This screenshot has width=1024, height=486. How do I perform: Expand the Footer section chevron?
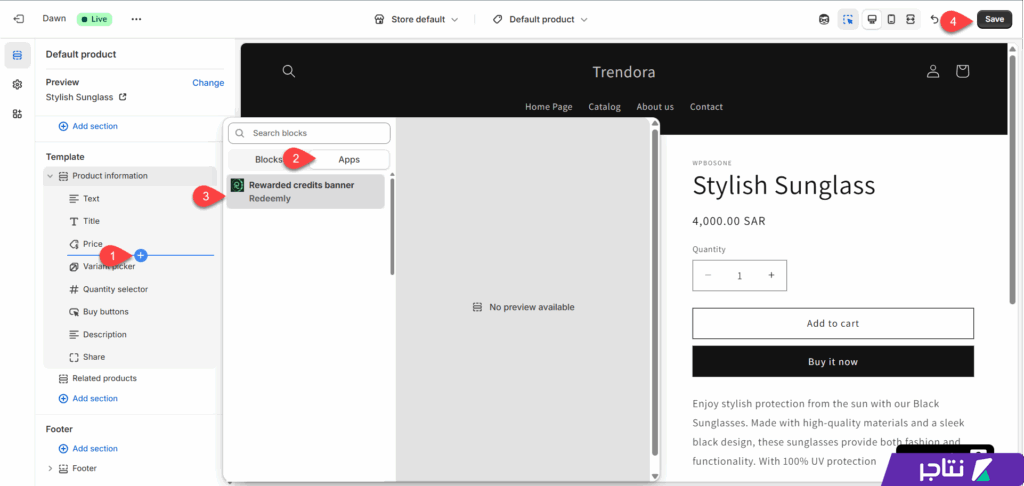pyautogui.click(x=50, y=468)
